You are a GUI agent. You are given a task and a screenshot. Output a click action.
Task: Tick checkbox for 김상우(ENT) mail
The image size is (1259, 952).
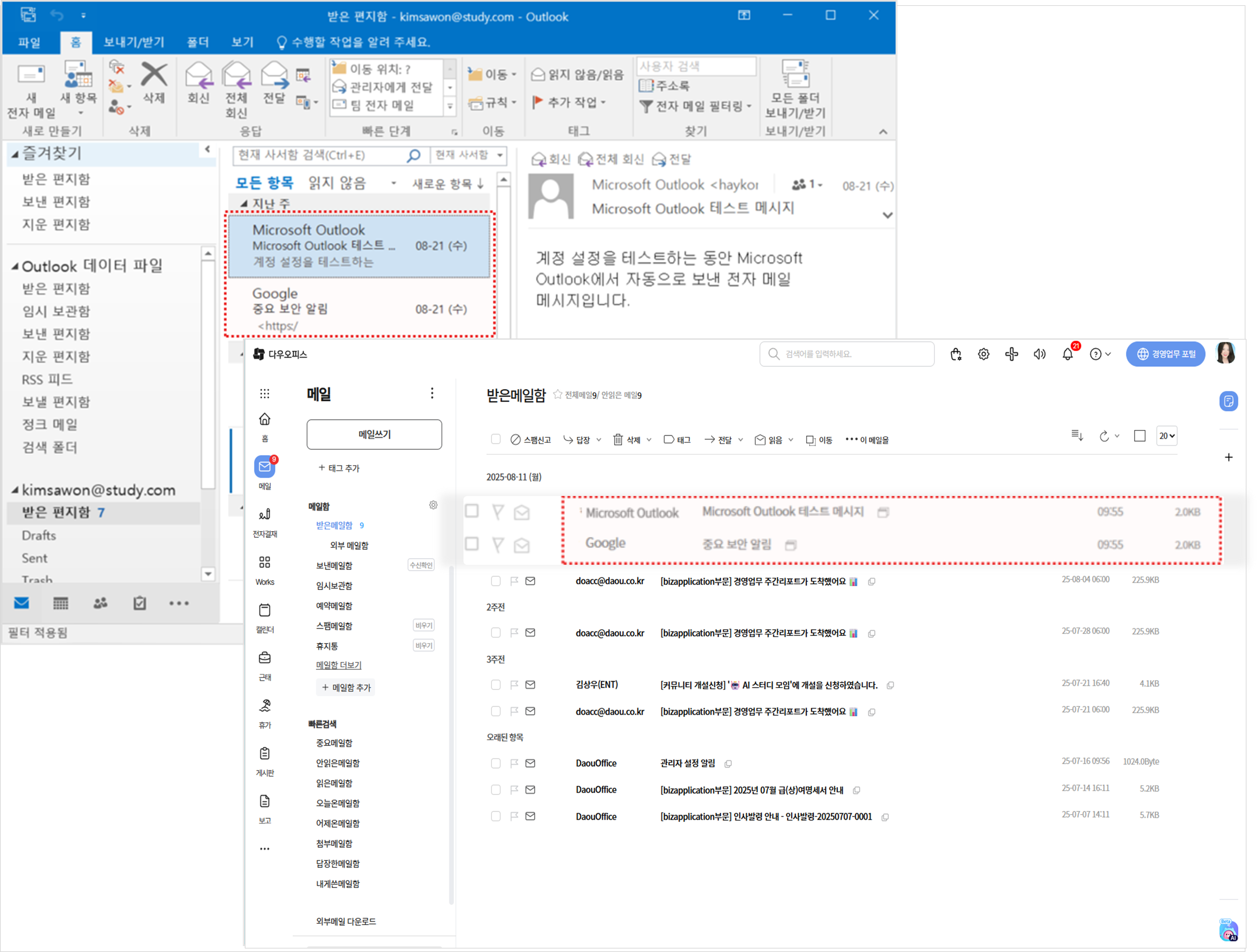[x=495, y=685]
